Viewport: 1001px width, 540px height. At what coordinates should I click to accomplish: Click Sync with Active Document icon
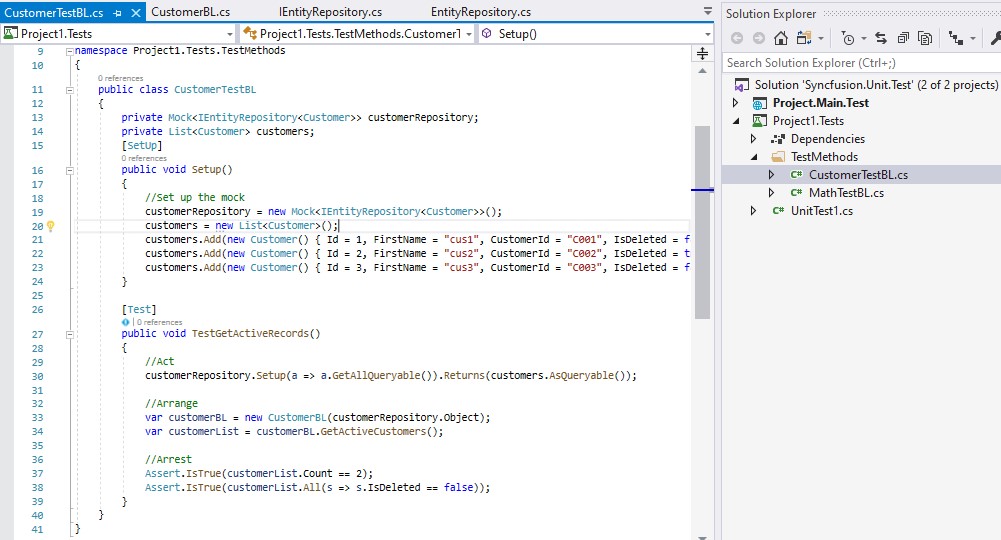tap(881, 38)
